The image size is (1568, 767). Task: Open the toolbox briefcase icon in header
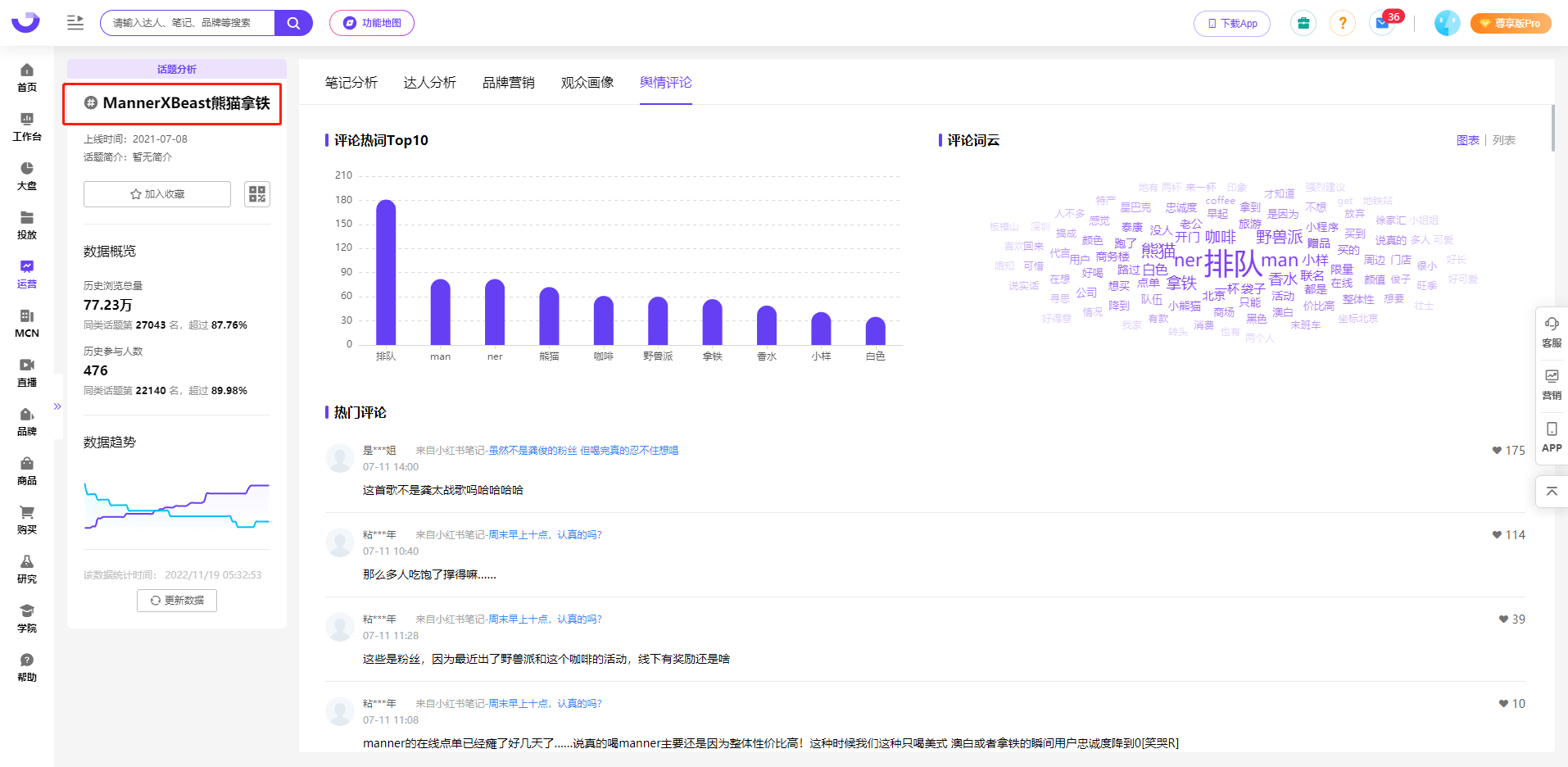click(1303, 23)
